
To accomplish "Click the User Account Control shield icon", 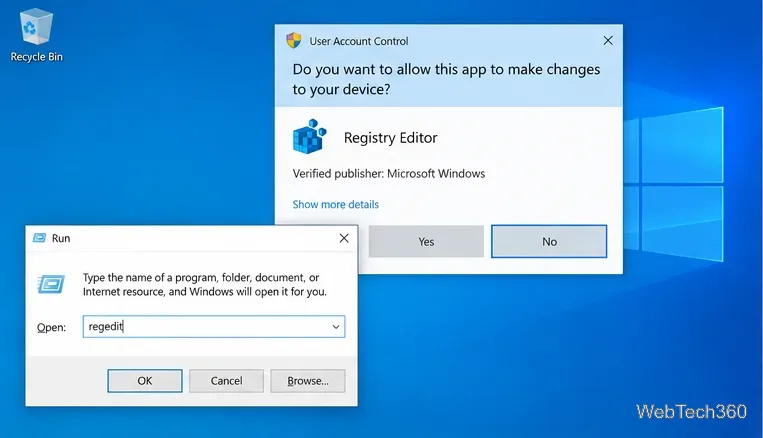I will coord(293,41).
